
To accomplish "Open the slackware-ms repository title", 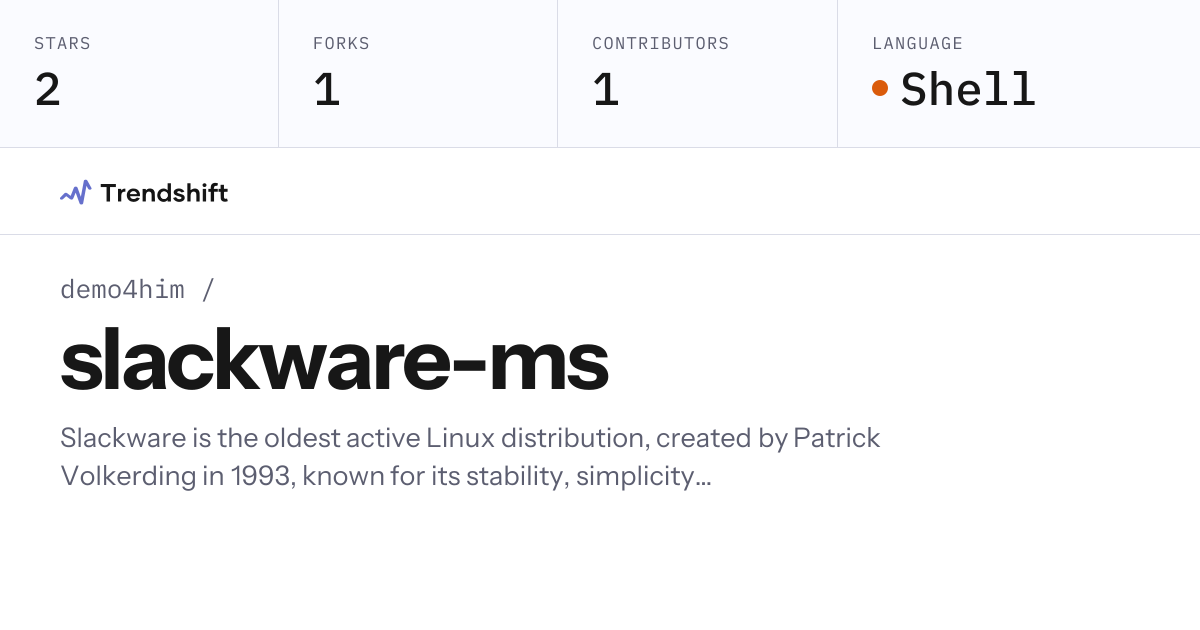I will coord(334,361).
